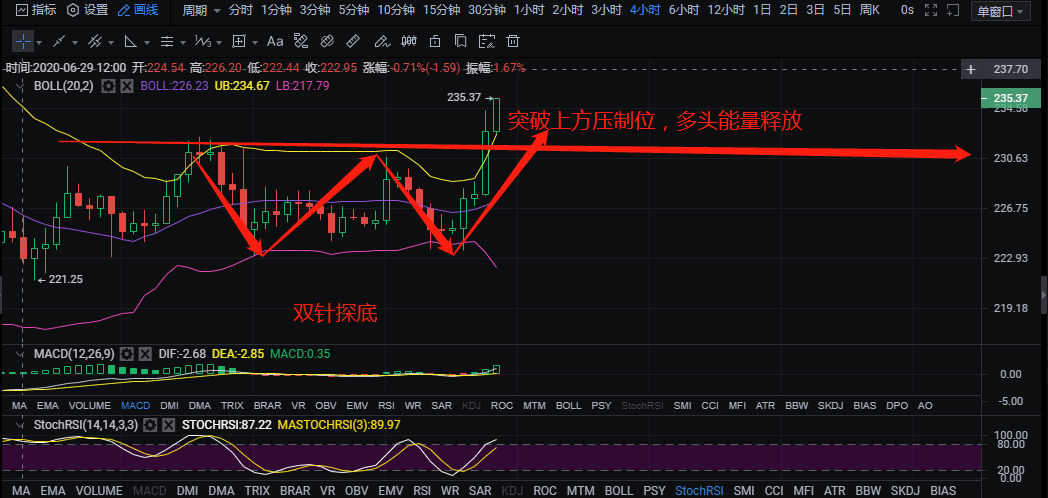Select the ruler measuring tool

[352, 42]
